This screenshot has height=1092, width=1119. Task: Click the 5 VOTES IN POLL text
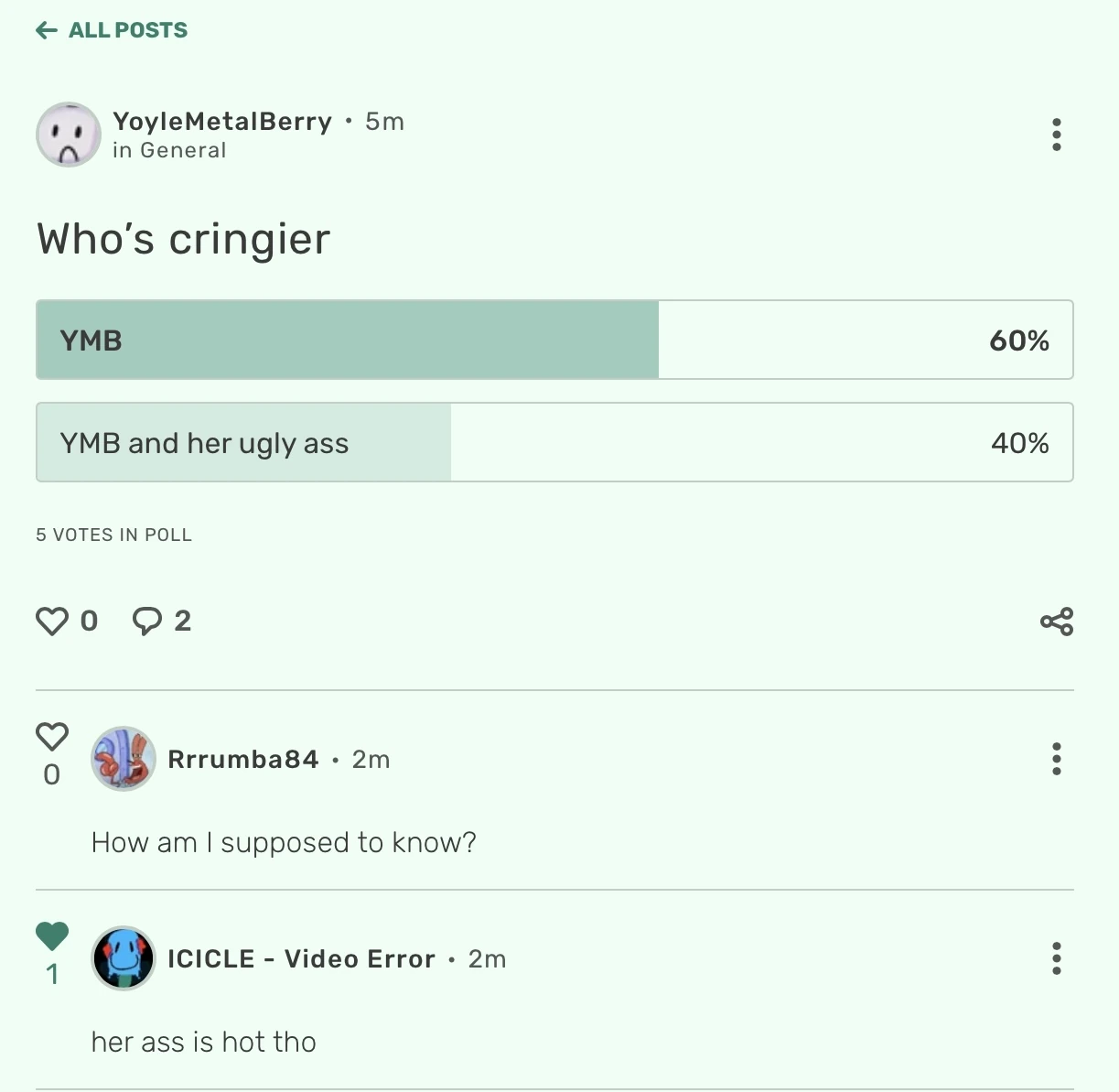click(113, 535)
